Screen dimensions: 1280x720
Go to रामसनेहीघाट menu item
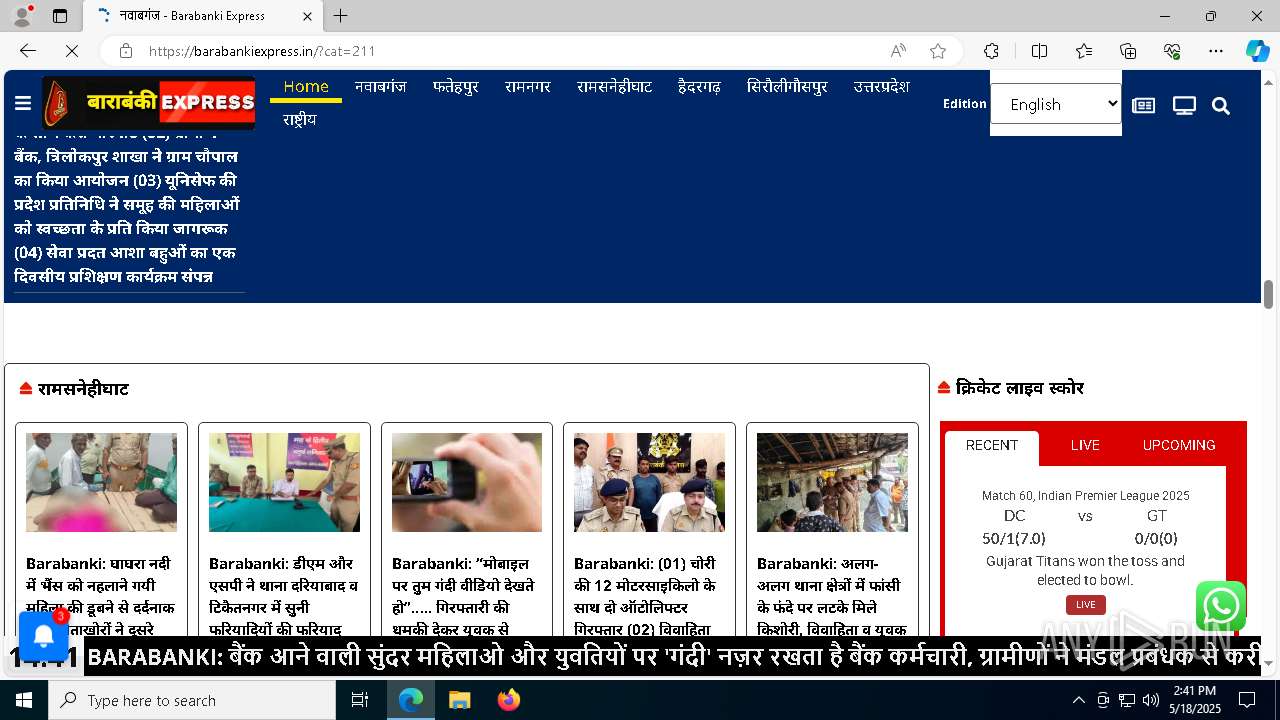point(614,87)
